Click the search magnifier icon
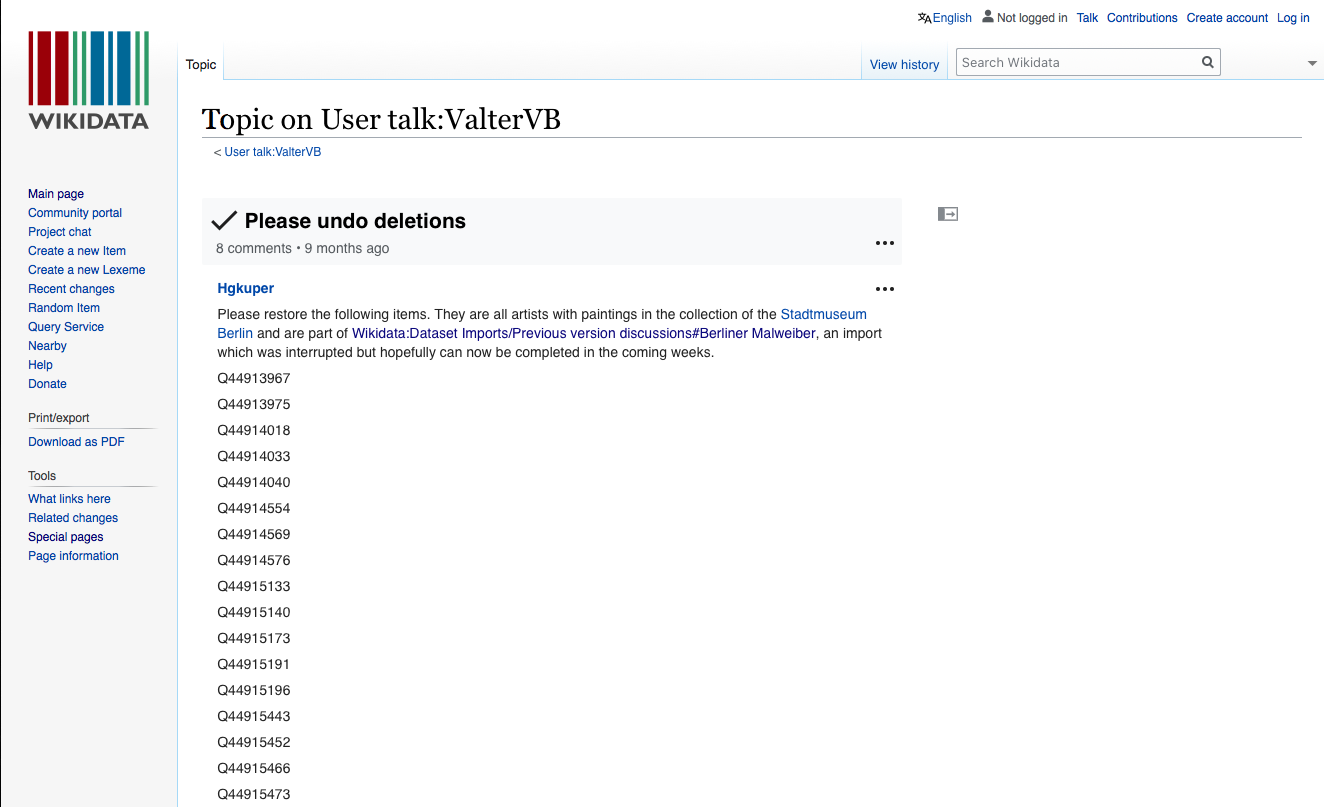The height and width of the screenshot is (807, 1324). tap(1208, 62)
